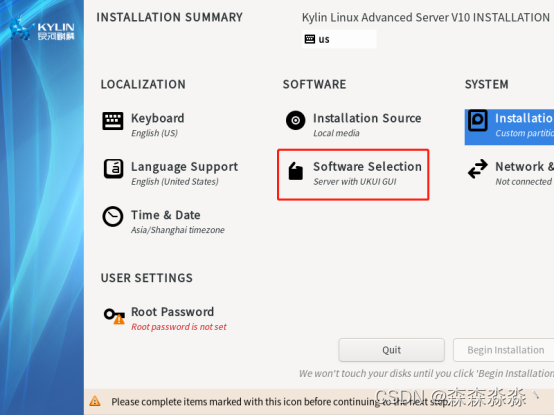Click the Network arrows icon
The image size is (554, 416).
[478, 169]
